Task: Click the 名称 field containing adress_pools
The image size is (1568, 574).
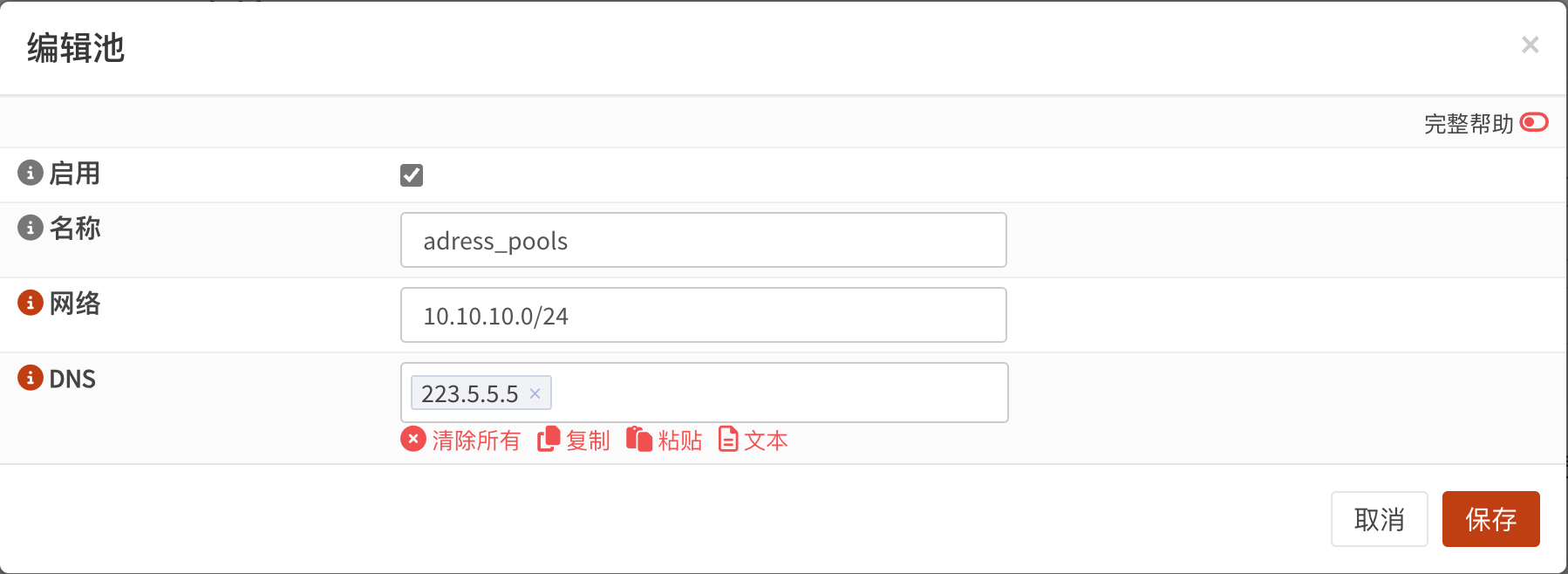Action: pos(703,240)
